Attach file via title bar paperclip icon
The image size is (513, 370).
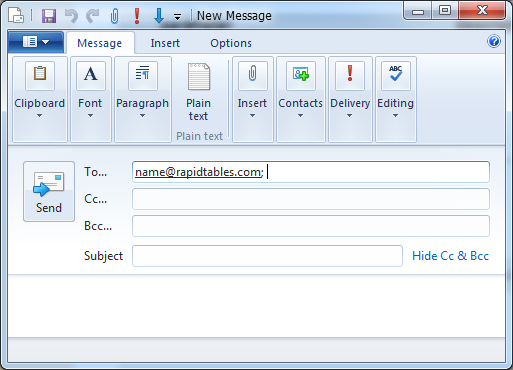[114, 16]
